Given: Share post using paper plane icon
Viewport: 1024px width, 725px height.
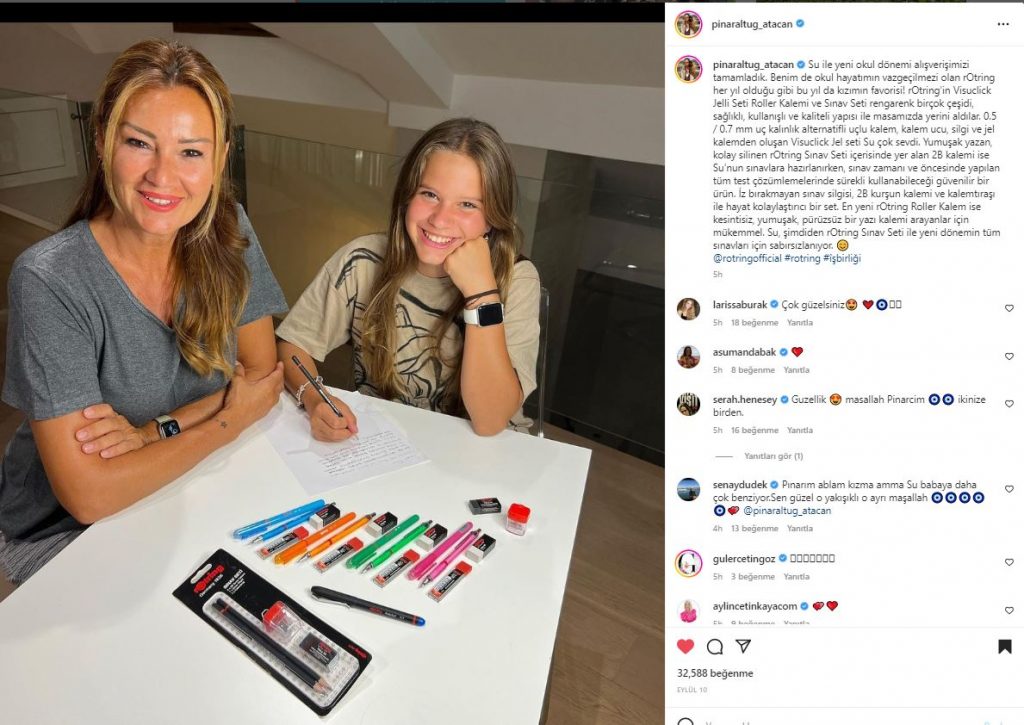Looking at the screenshot, I should [x=743, y=646].
